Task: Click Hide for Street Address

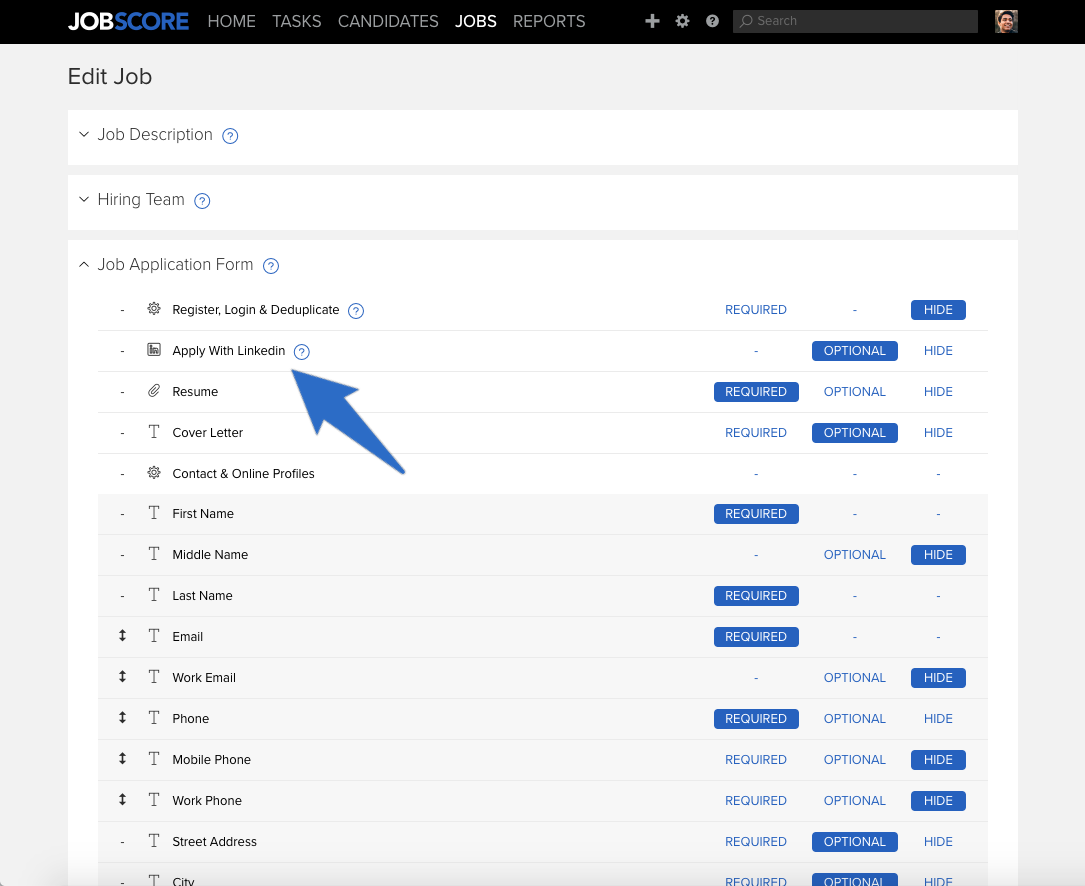Action: (x=938, y=842)
